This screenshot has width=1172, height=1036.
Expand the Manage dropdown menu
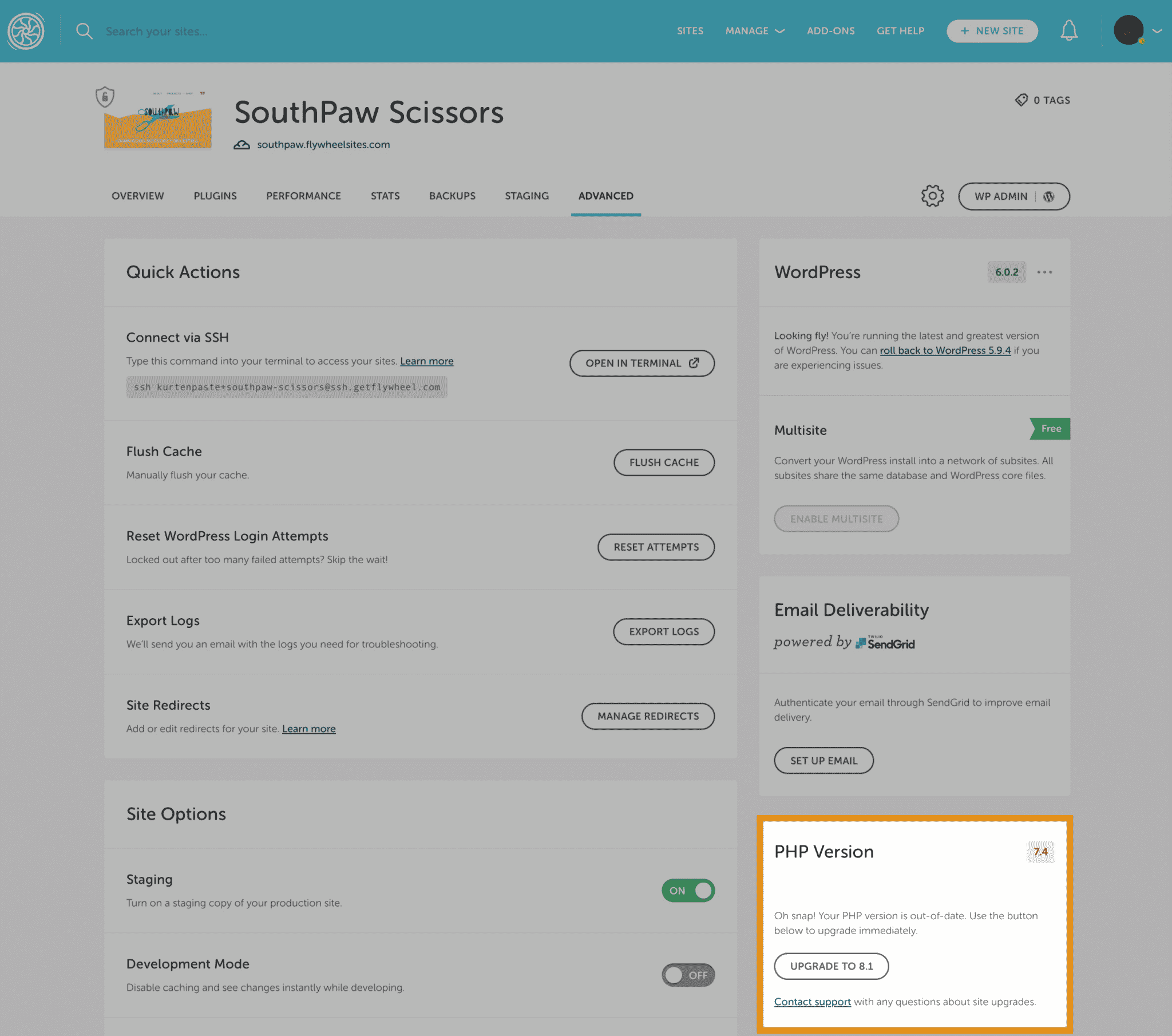coord(755,31)
